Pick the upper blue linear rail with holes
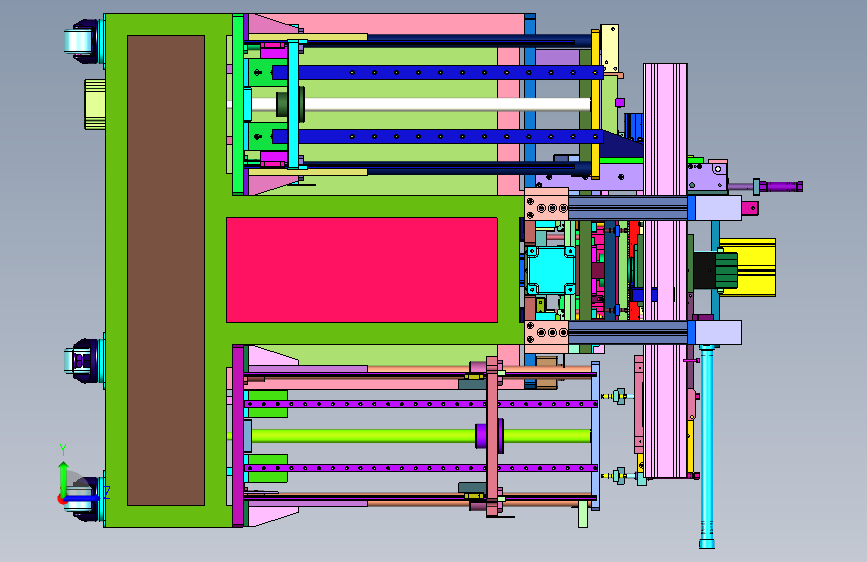867x562 pixels. 437,72
